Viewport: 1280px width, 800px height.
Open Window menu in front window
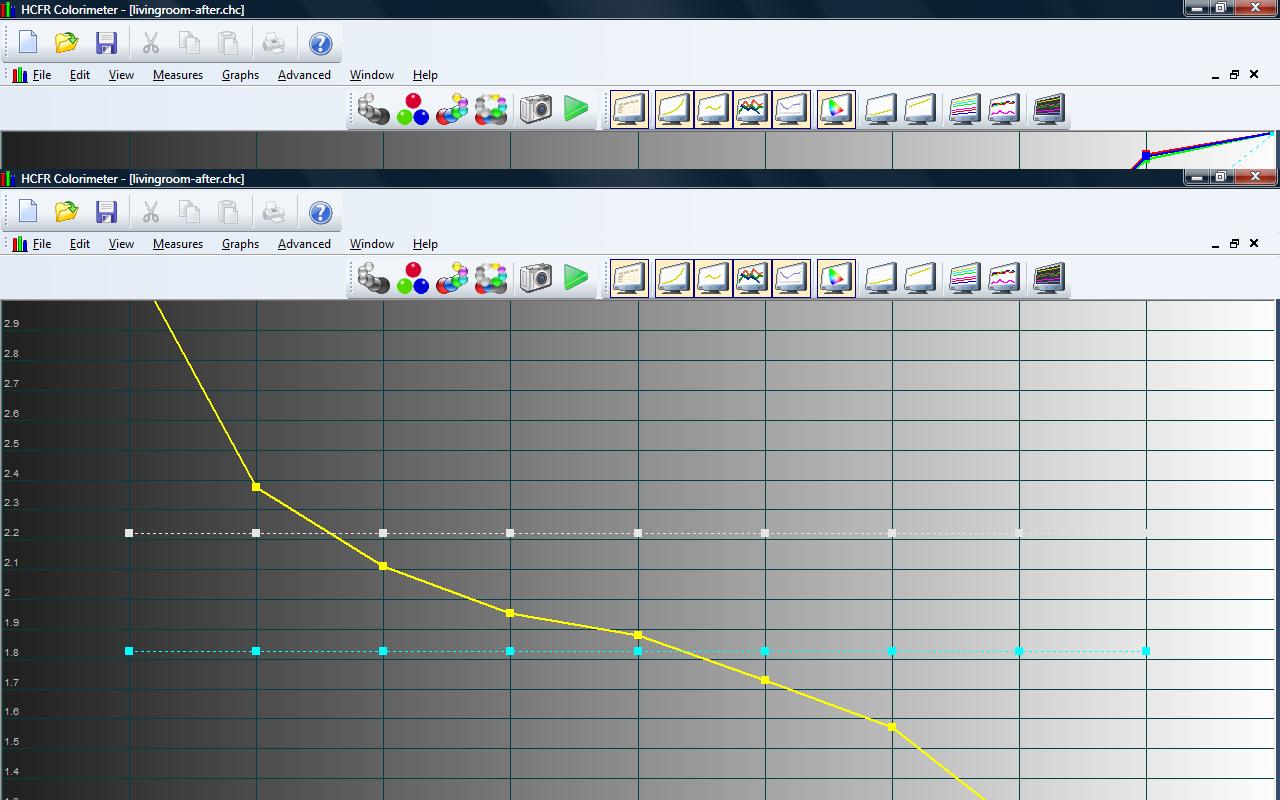pyautogui.click(x=372, y=244)
